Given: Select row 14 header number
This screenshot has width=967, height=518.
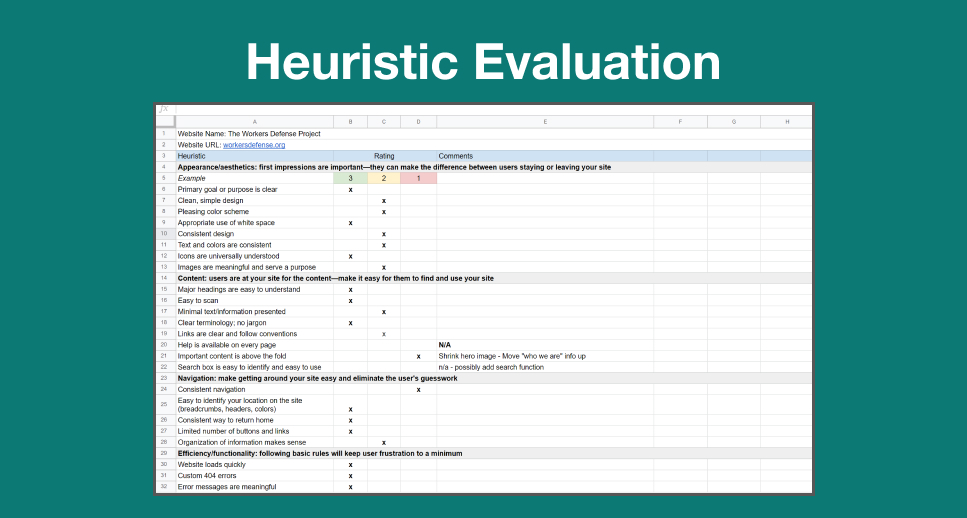Looking at the screenshot, I should click(164, 278).
